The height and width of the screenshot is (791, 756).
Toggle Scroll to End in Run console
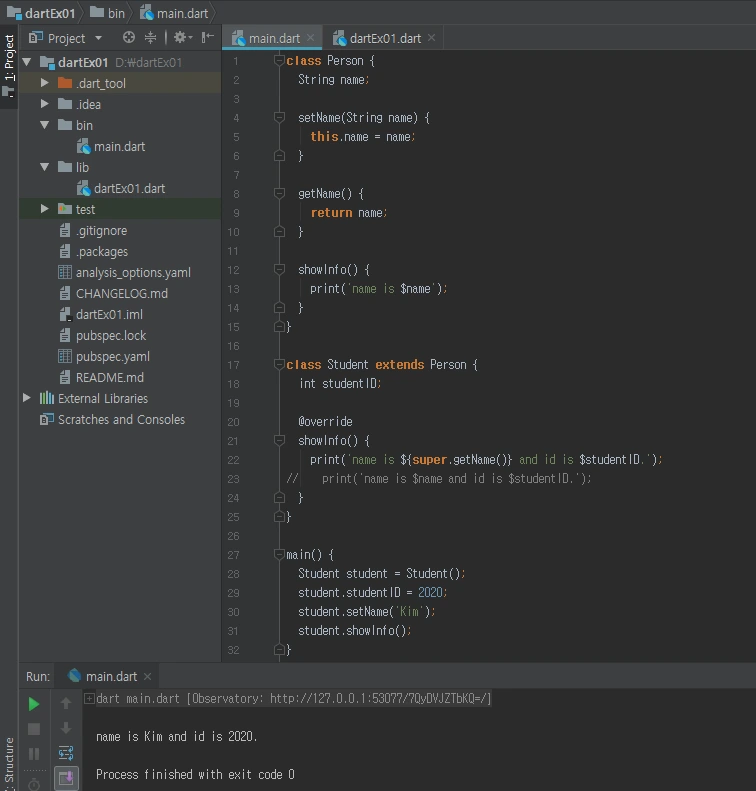click(66, 777)
